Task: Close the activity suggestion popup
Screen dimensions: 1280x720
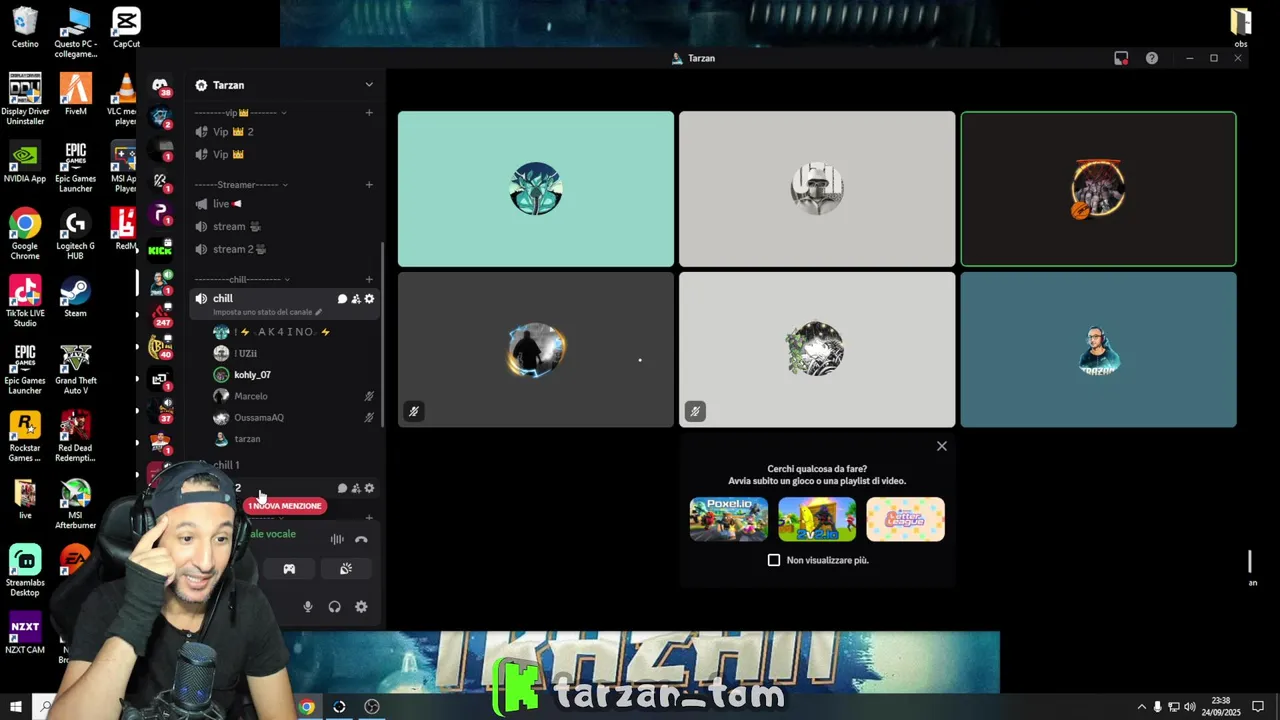Action: 942,446
